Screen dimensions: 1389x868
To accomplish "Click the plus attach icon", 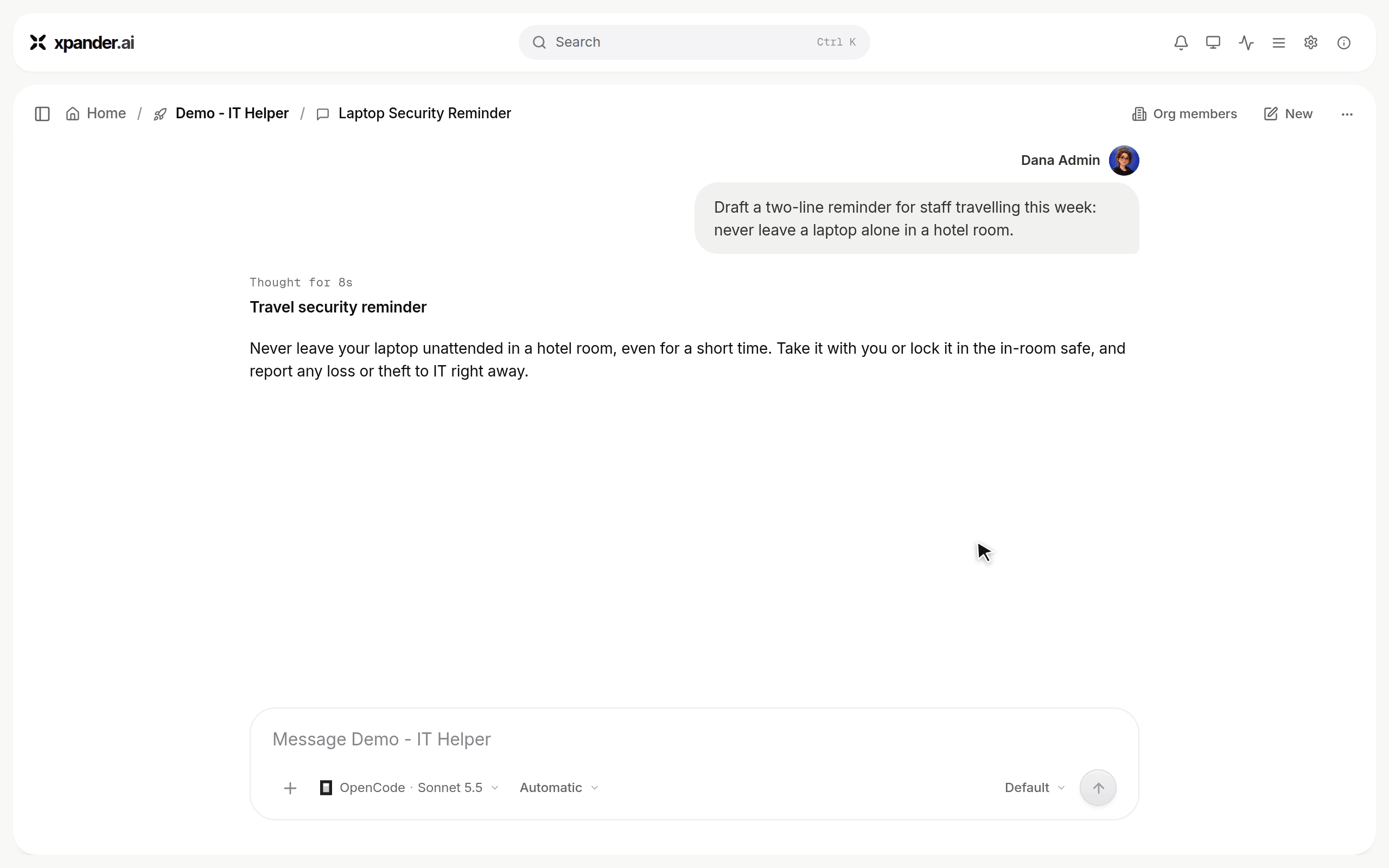I will pos(290,788).
